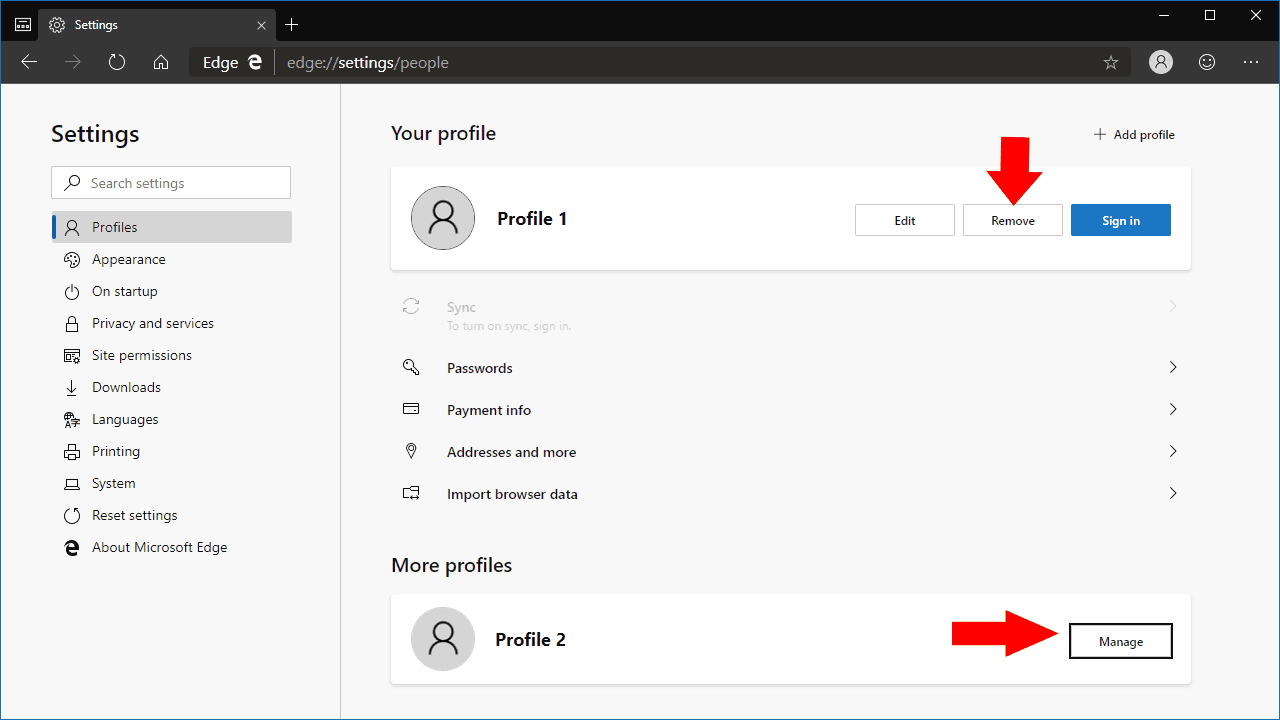Click the Addresses and more label
The height and width of the screenshot is (720, 1280).
point(512,452)
